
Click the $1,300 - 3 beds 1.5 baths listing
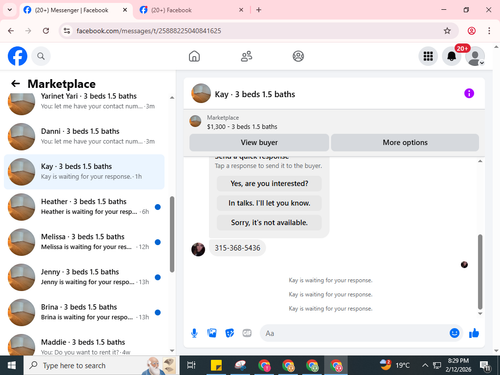tap(242, 127)
